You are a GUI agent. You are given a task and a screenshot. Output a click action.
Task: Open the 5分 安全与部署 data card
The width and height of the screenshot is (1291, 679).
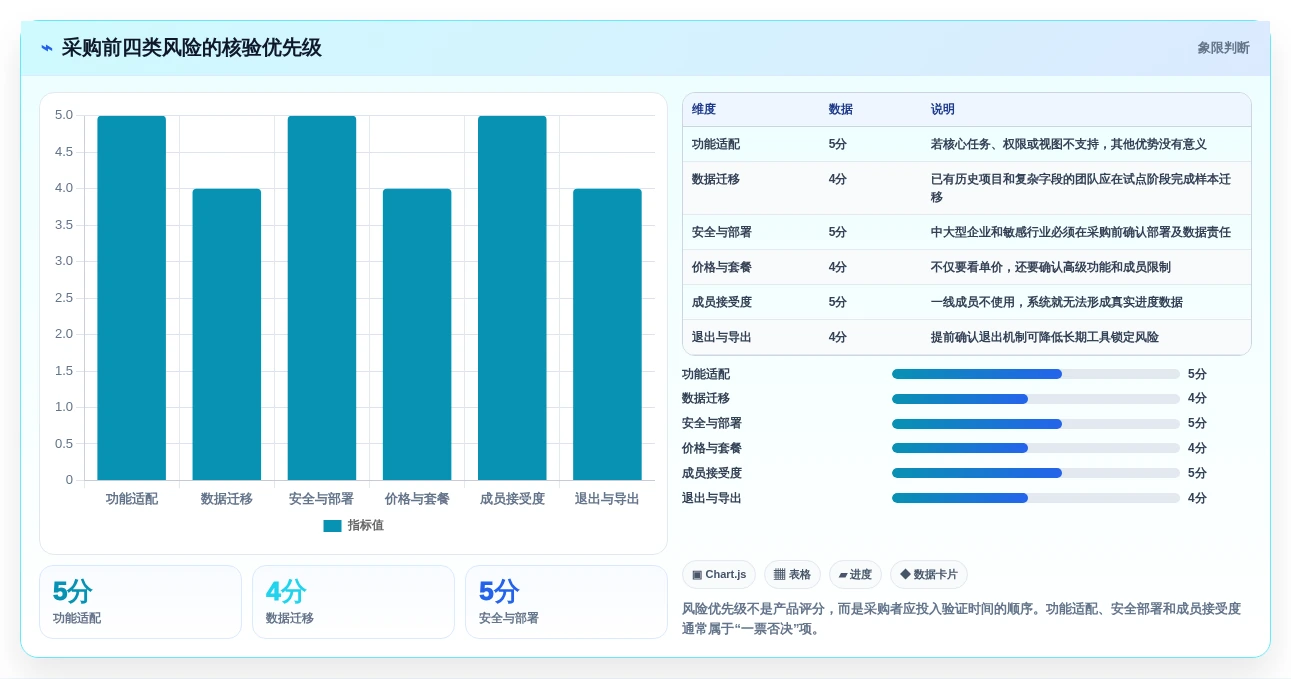566,602
